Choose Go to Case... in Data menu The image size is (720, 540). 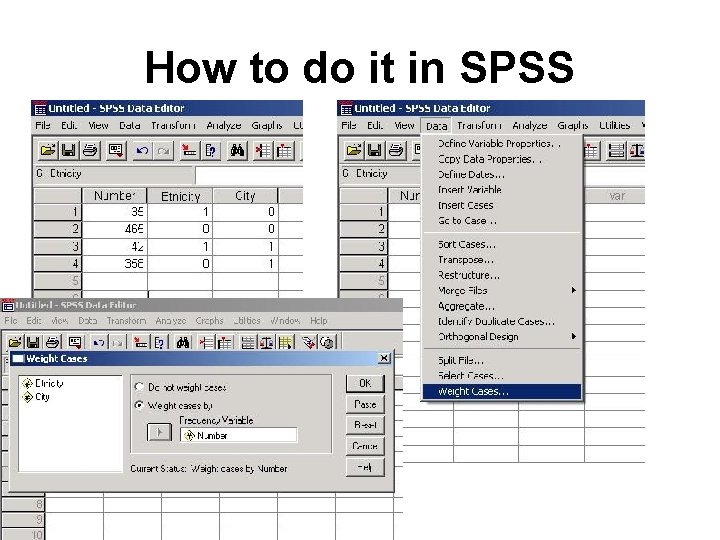click(x=502, y=220)
